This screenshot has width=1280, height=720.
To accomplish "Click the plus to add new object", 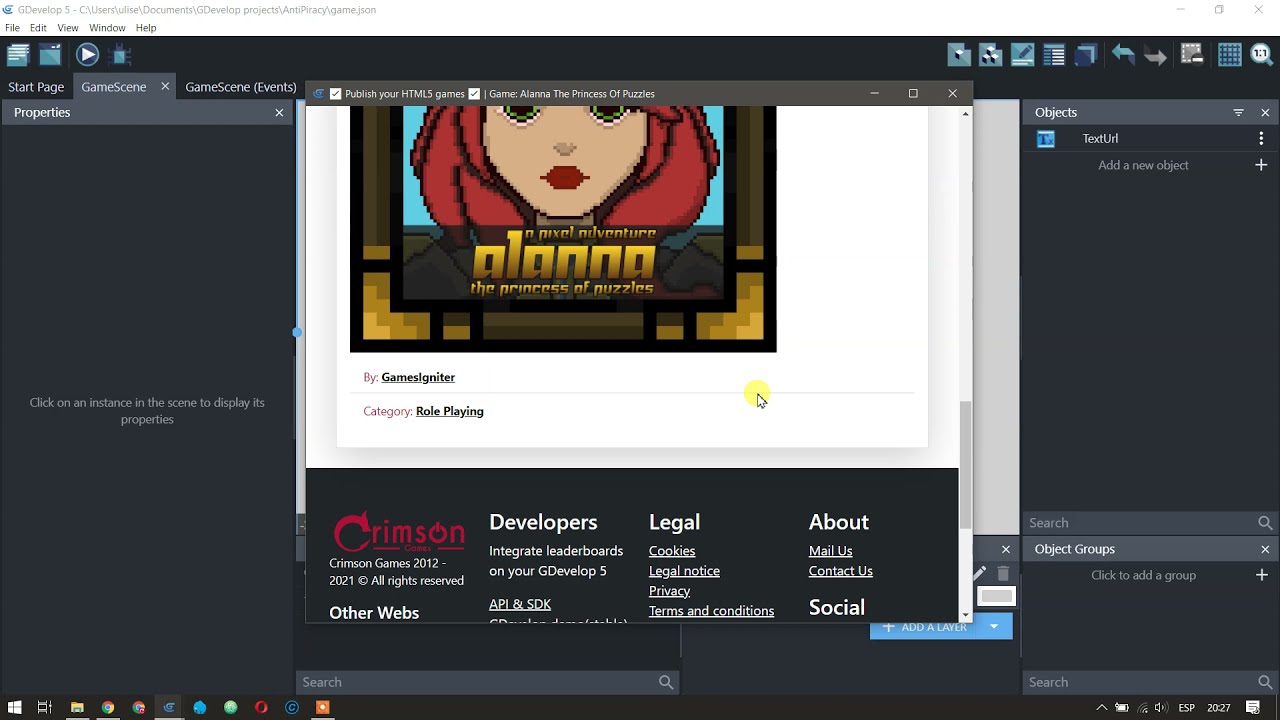I will pyautogui.click(x=1261, y=165).
